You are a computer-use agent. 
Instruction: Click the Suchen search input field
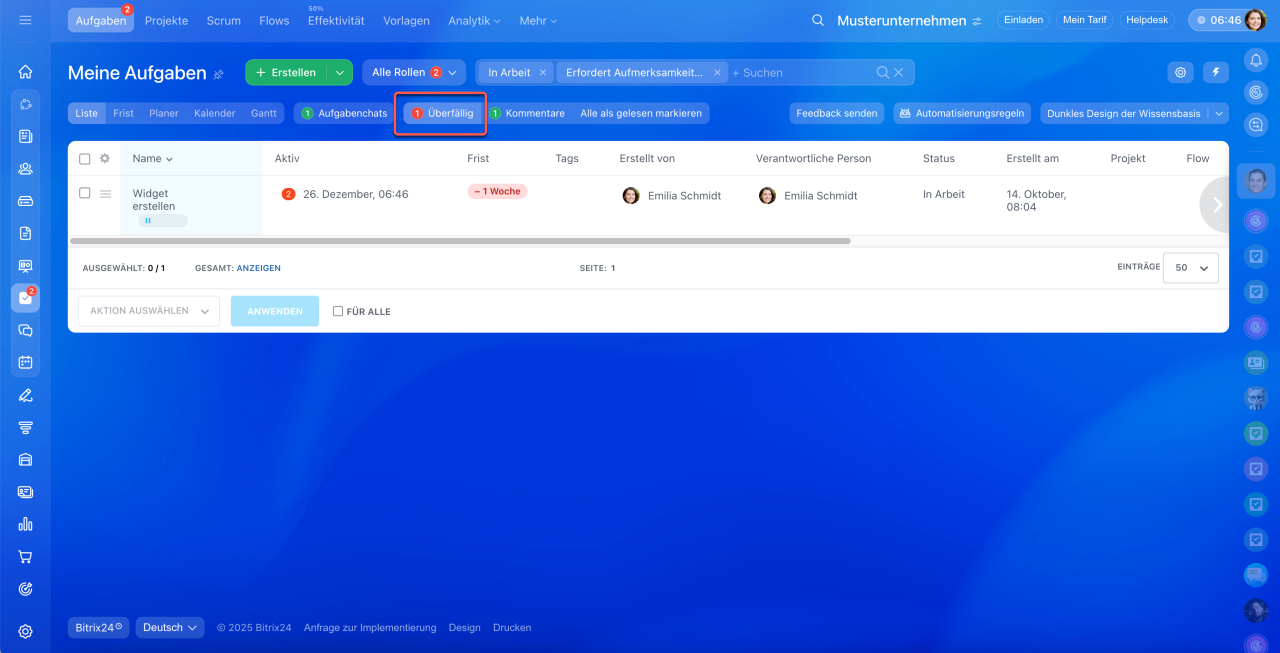tap(800, 72)
